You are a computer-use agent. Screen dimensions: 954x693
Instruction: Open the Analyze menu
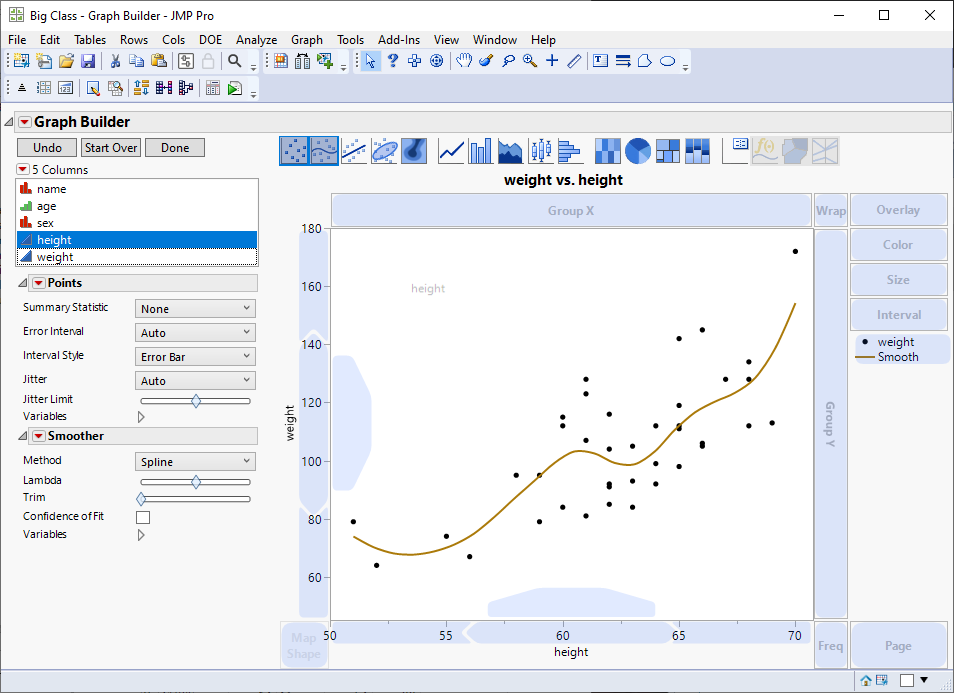pyautogui.click(x=256, y=40)
